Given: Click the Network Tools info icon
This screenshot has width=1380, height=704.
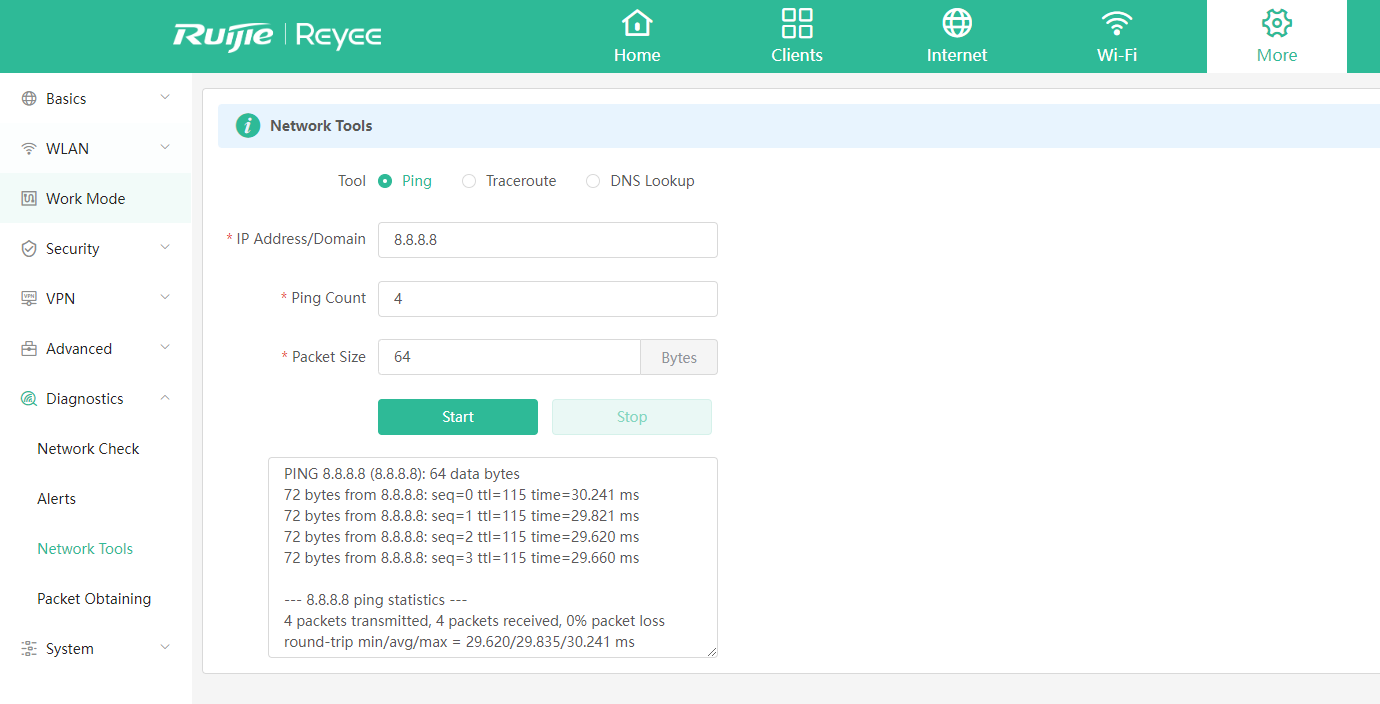Looking at the screenshot, I should [247, 126].
